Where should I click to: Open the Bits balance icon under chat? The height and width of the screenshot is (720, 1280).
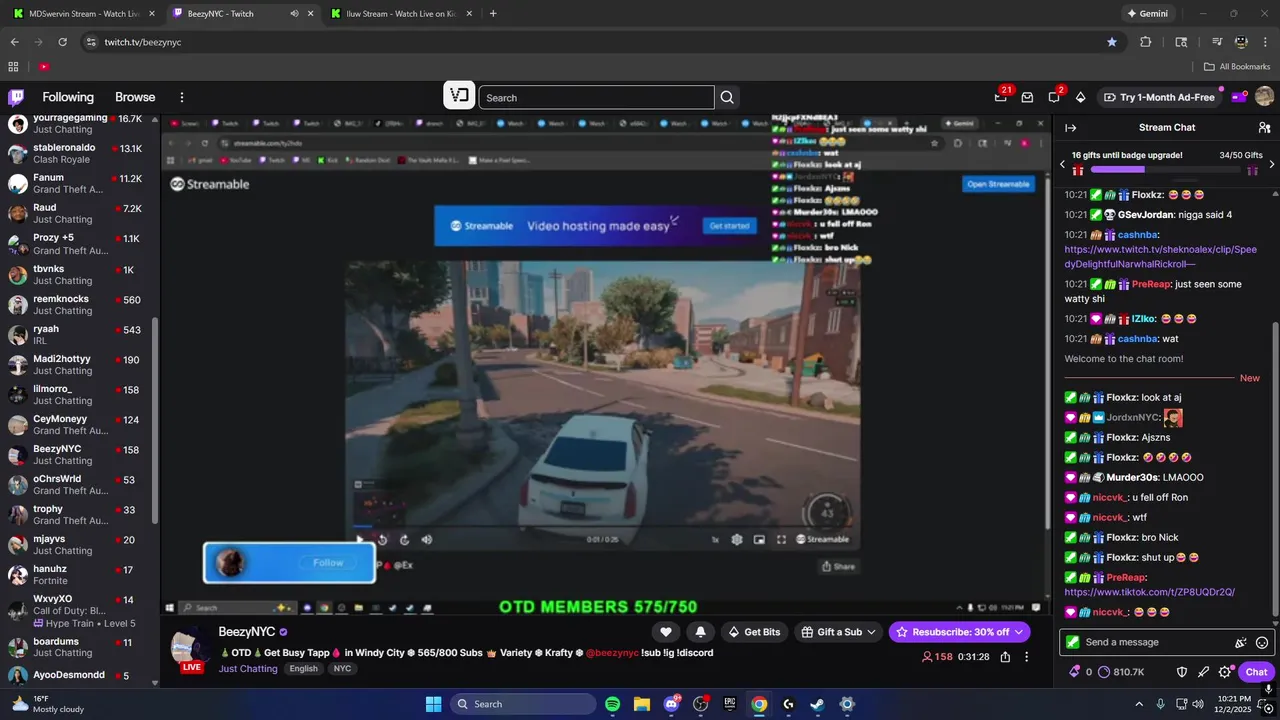(1075, 672)
